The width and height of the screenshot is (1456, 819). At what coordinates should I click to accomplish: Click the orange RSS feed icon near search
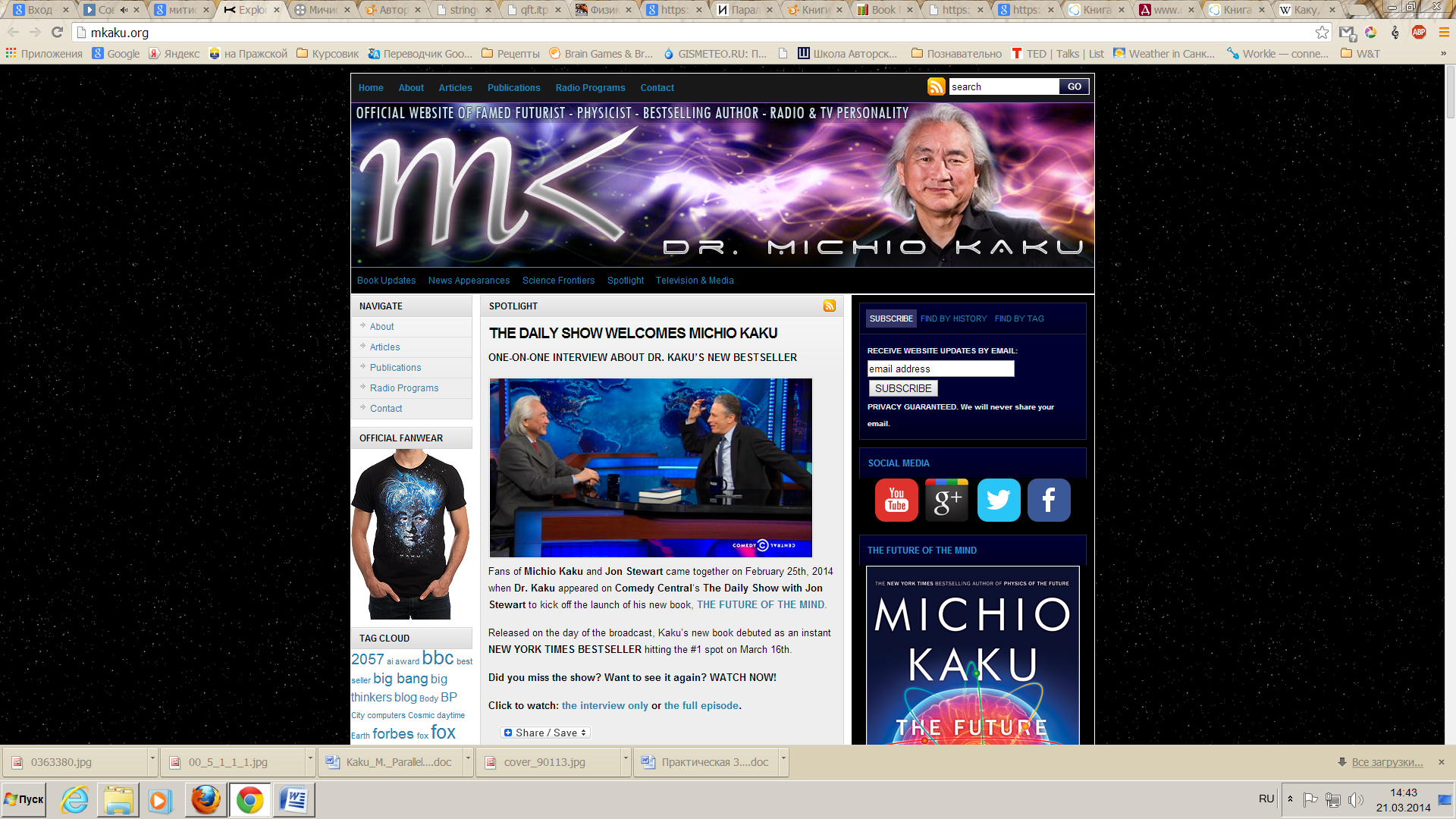(x=936, y=86)
